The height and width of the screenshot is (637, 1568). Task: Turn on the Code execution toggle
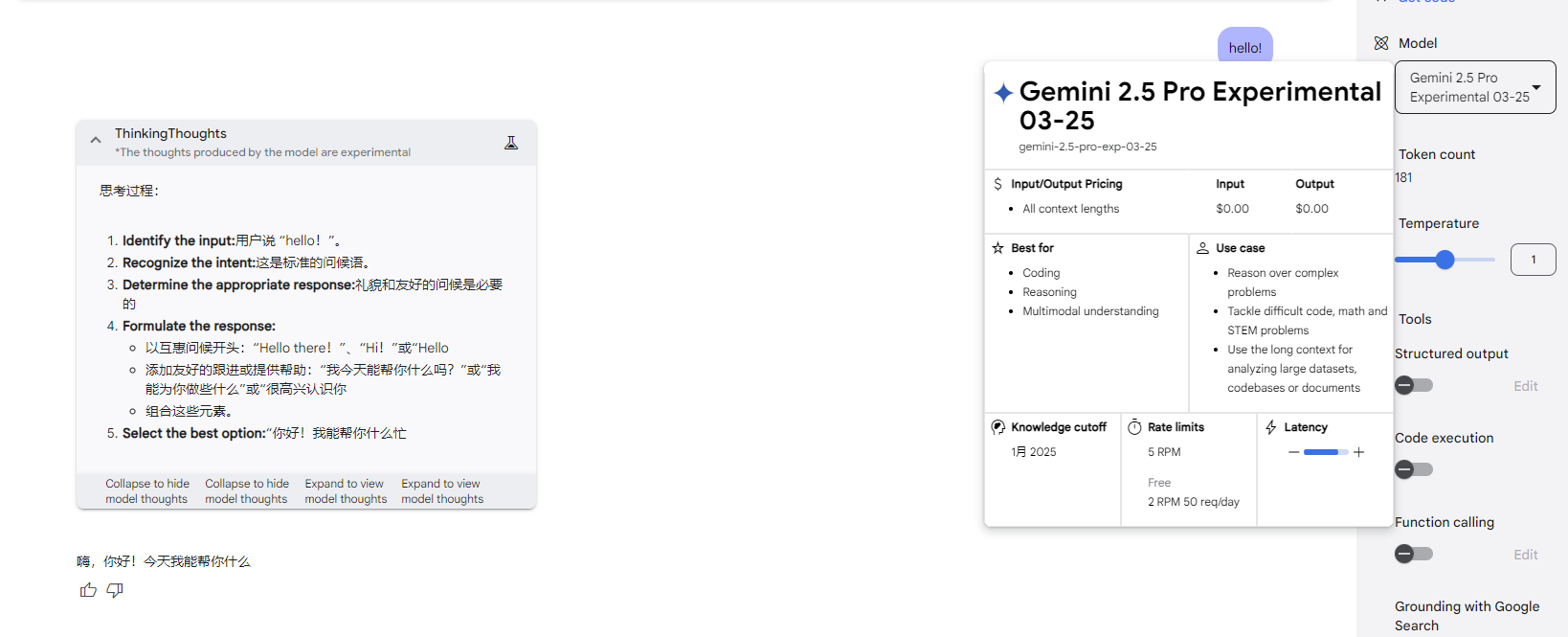pyautogui.click(x=1414, y=469)
